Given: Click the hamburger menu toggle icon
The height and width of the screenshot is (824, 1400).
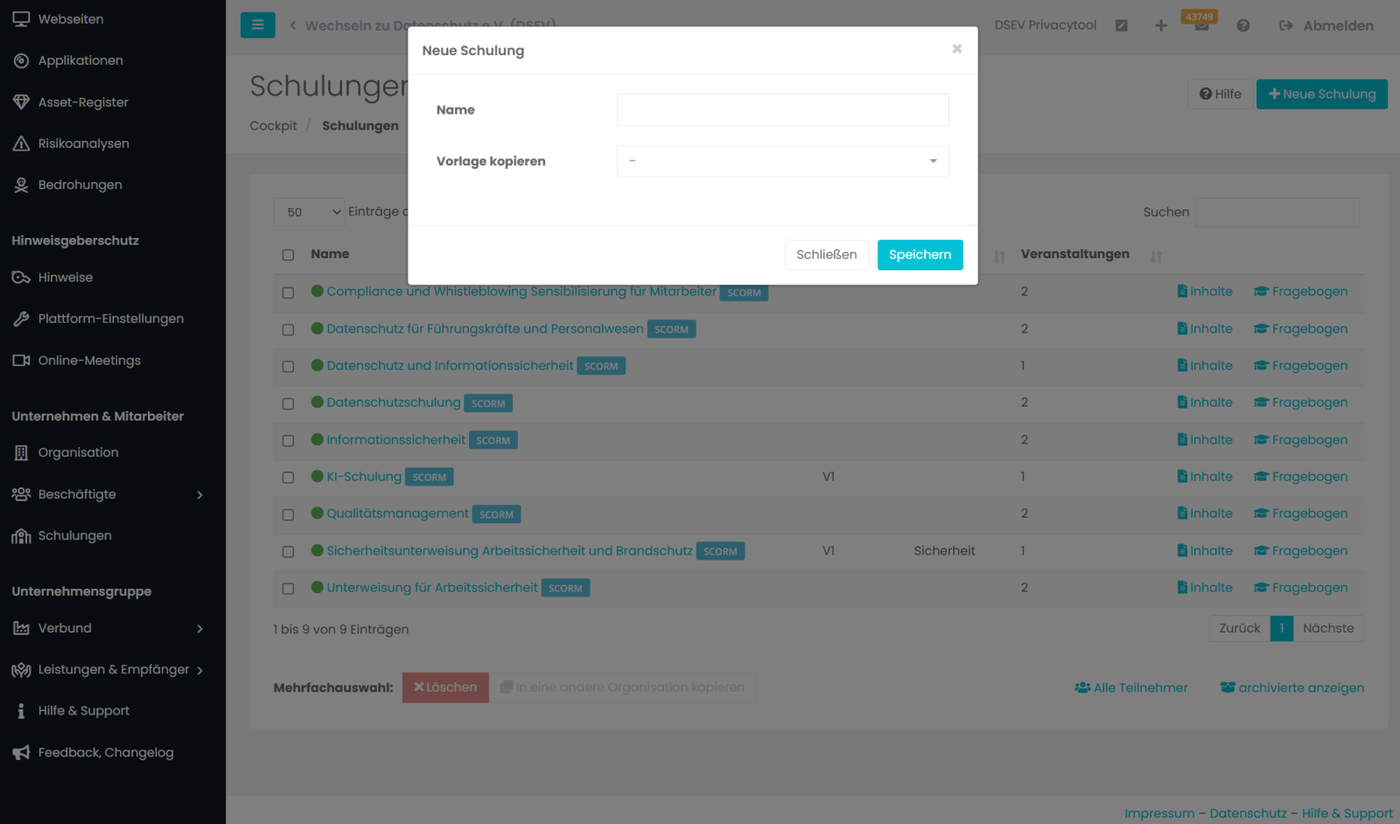Looking at the screenshot, I should point(257,25).
